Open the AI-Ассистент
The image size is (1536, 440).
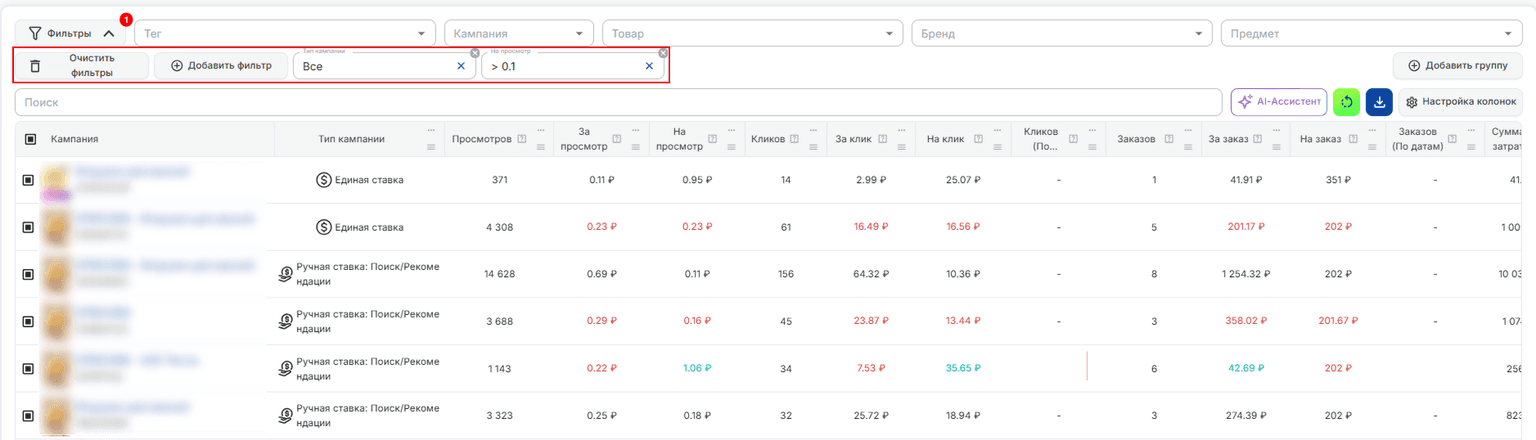point(1279,102)
